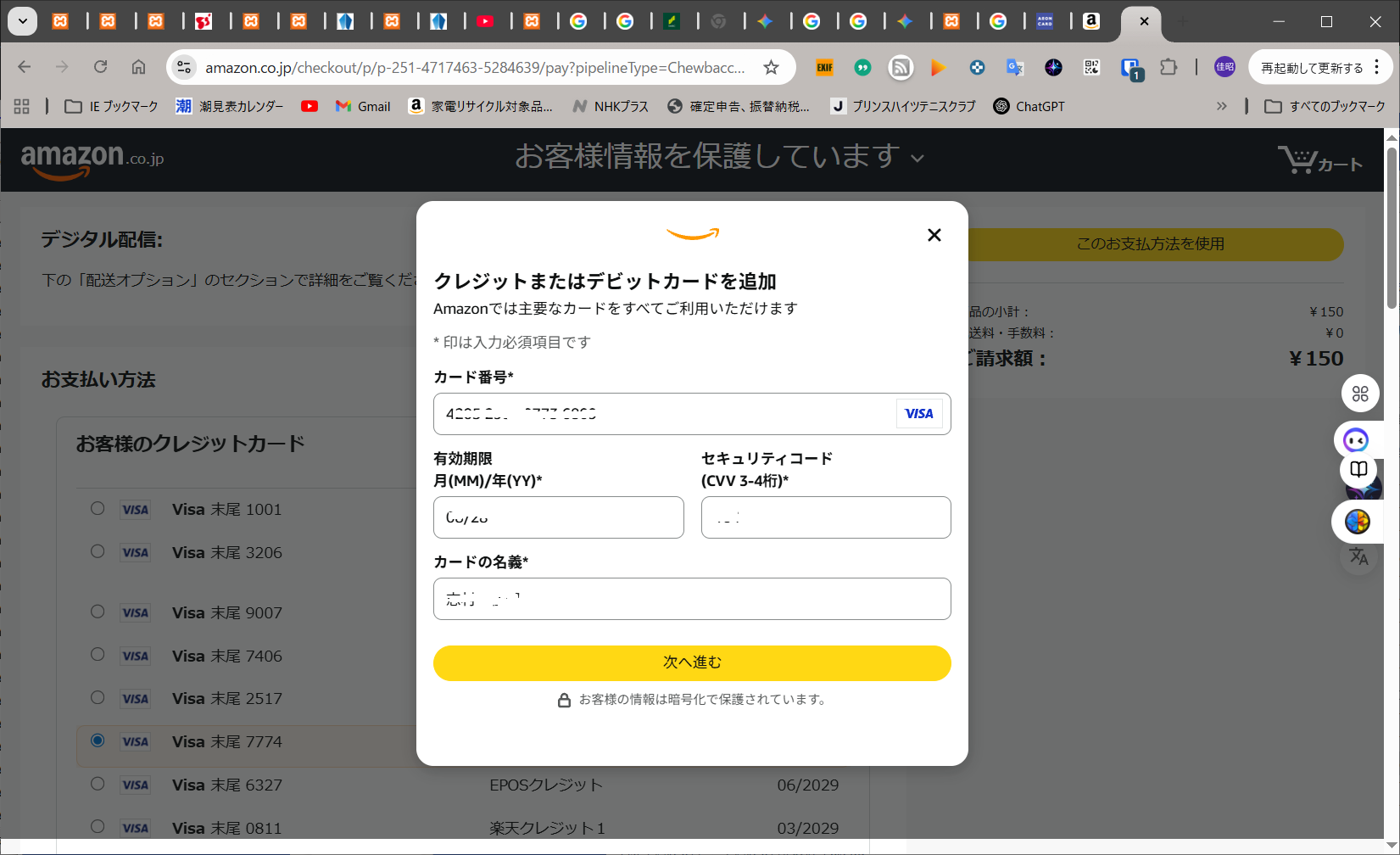Select Visa ending 6327 radio option

(x=98, y=785)
